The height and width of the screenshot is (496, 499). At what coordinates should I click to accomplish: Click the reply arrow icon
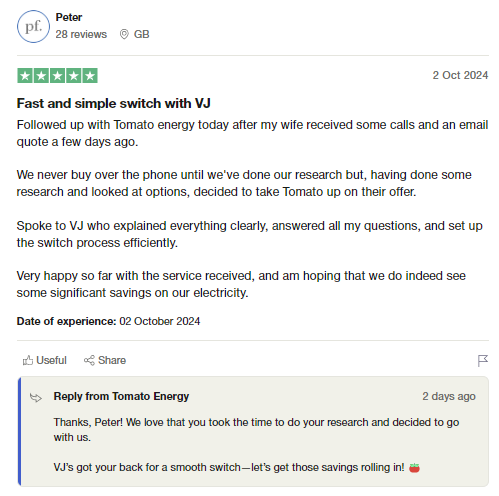tap(36, 397)
